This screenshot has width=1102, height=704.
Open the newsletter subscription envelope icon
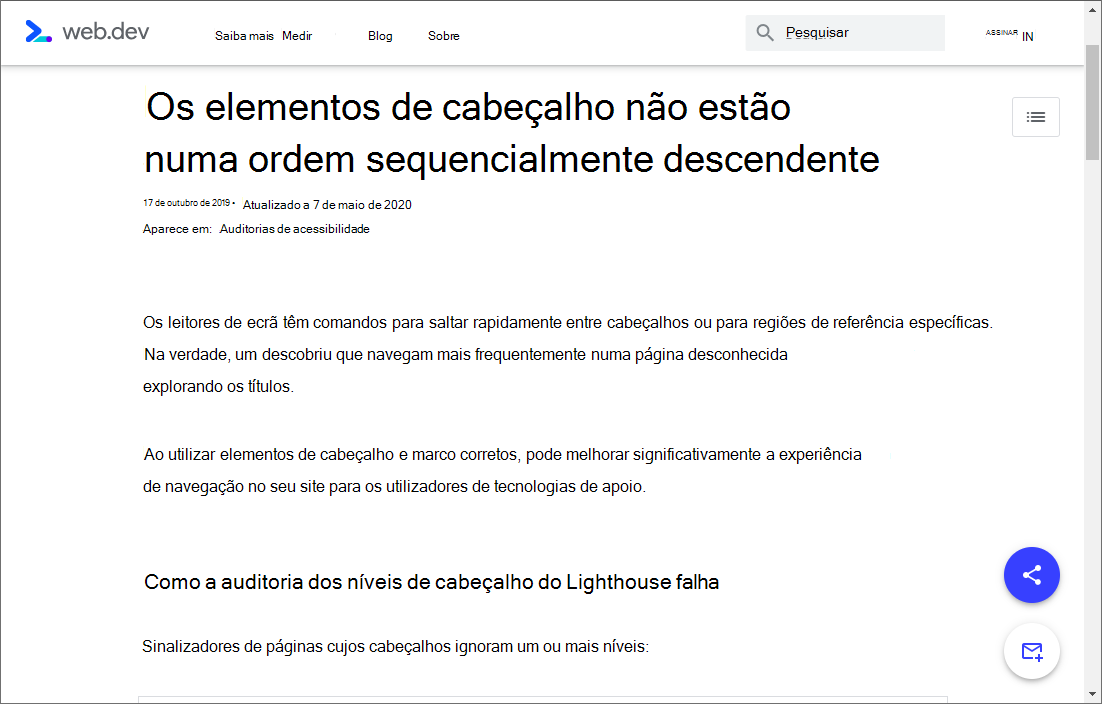click(x=1031, y=651)
